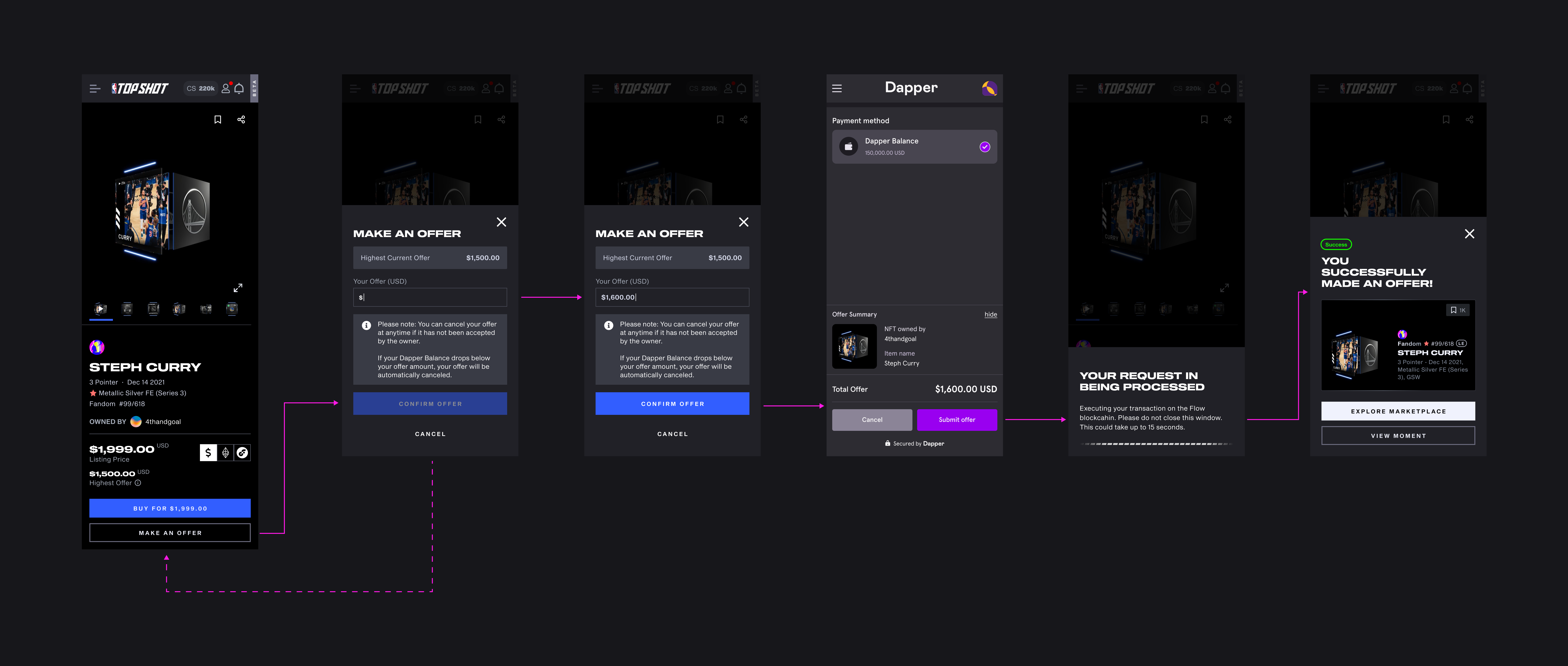Click the Highest Offer info icon
Viewport: 1568px width, 666px height.
pyautogui.click(x=138, y=483)
